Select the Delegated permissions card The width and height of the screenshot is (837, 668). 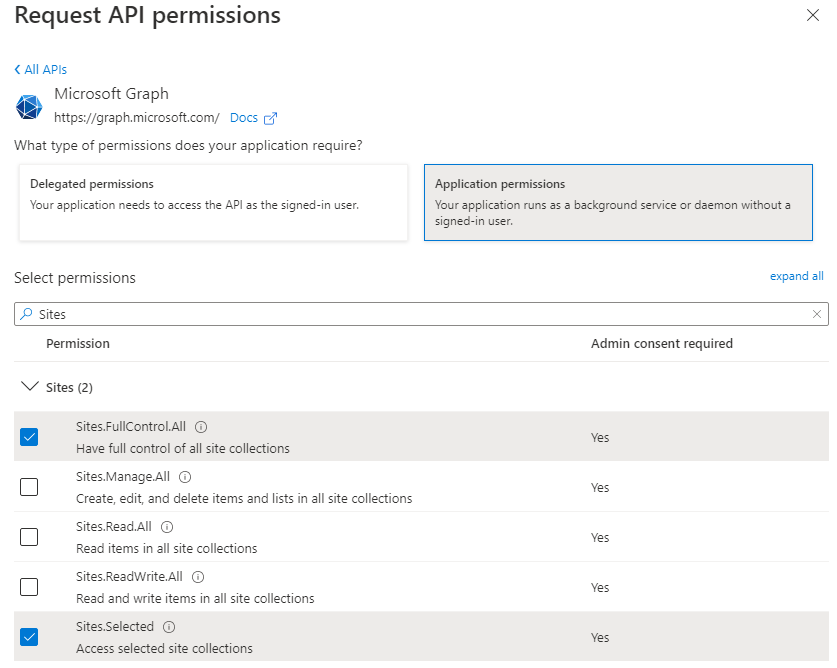point(213,203)
